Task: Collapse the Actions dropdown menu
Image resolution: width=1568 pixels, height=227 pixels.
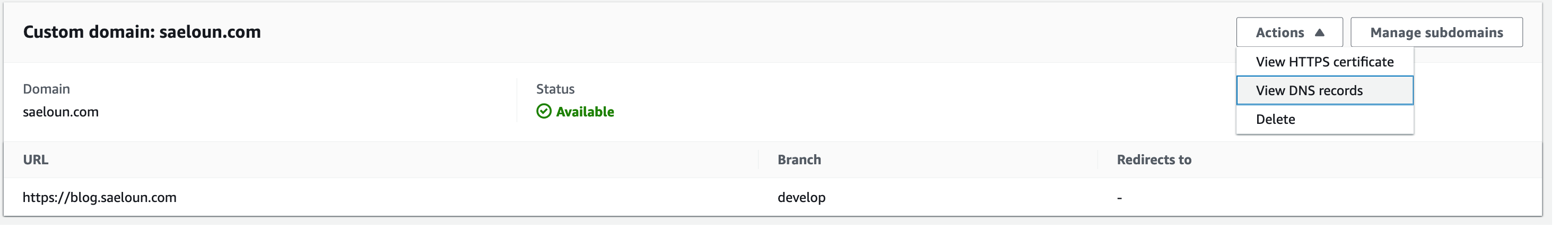Action: click(x=1288, y=32)
